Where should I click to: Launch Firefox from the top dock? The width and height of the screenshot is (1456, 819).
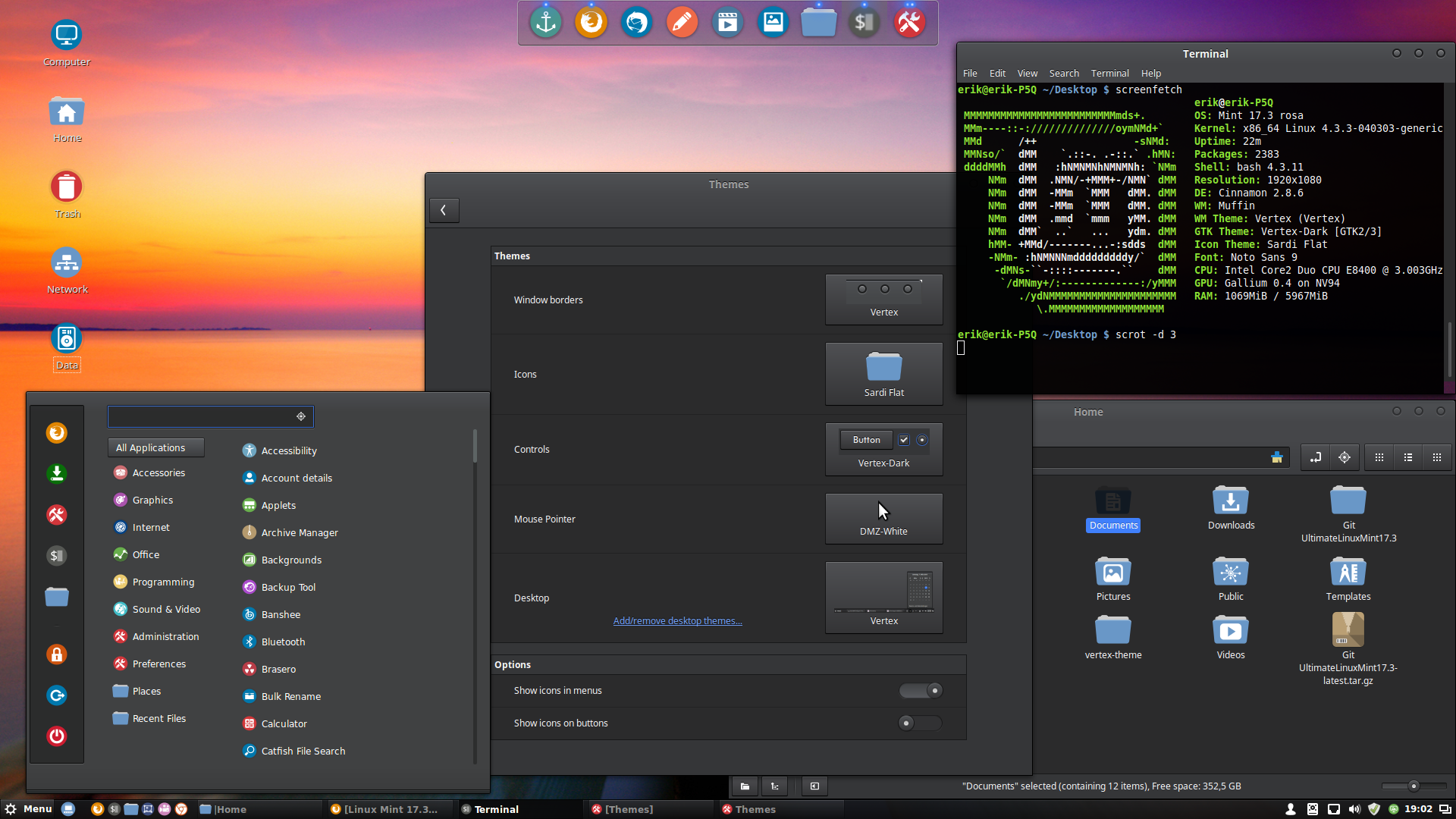[591, 23]
